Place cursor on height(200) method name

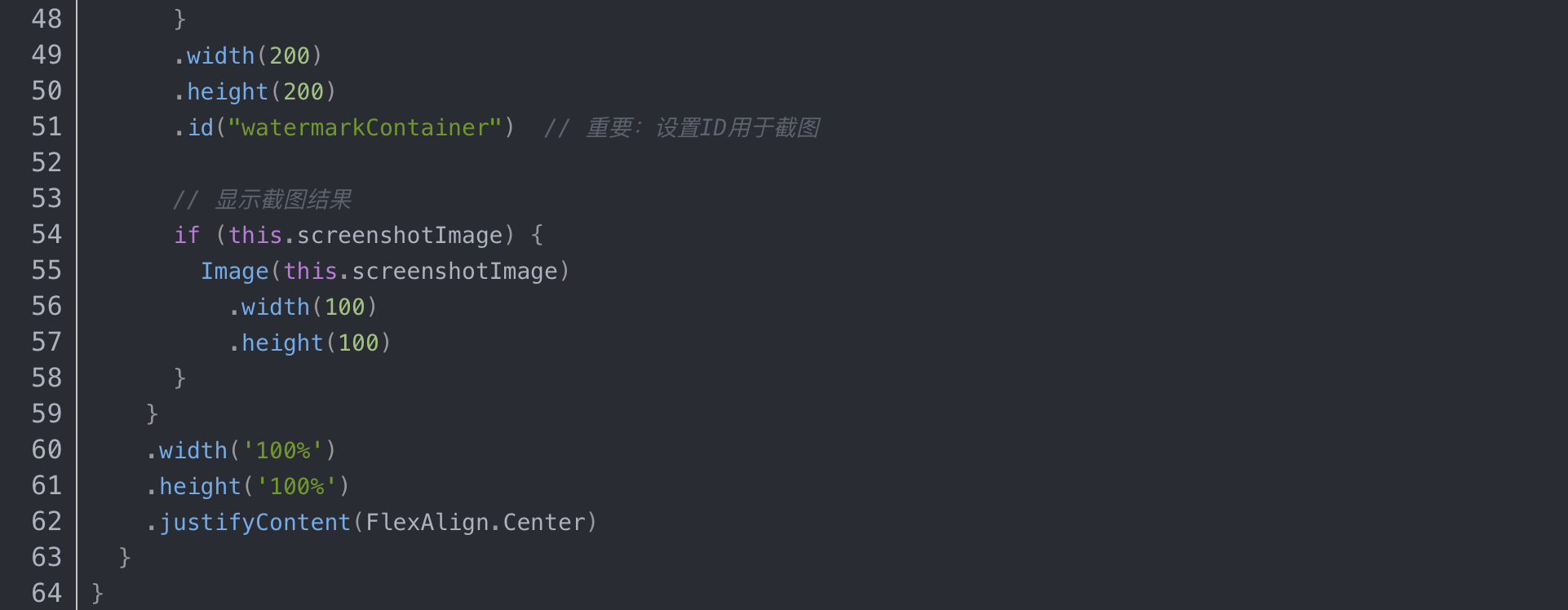227,91
